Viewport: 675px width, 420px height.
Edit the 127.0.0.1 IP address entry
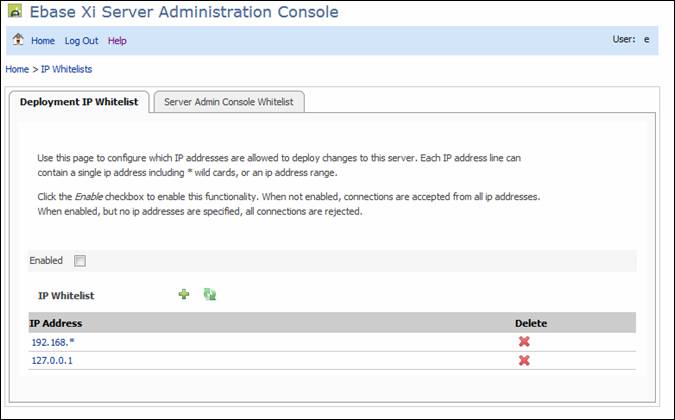52,360
